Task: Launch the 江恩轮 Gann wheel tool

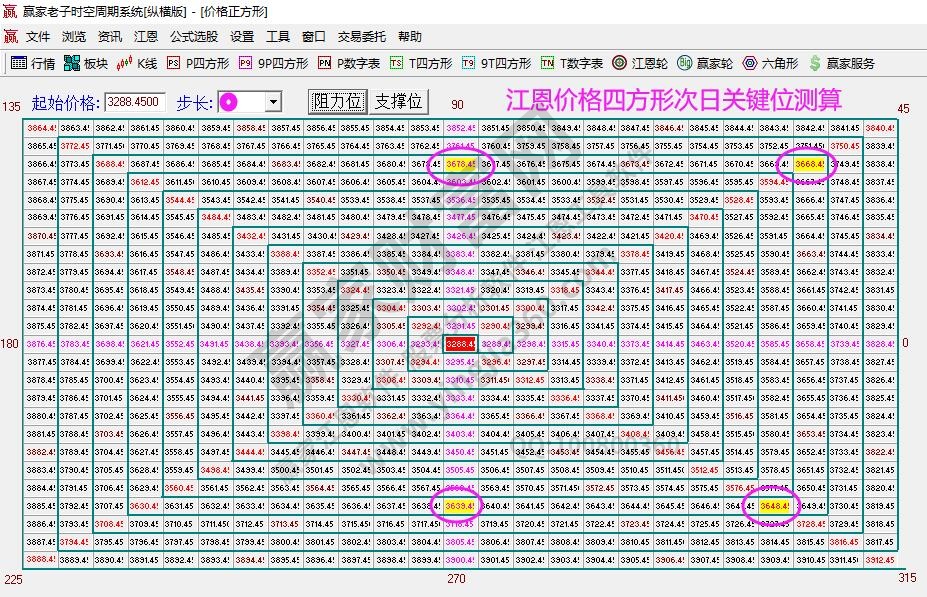Action: pos(634,61)
